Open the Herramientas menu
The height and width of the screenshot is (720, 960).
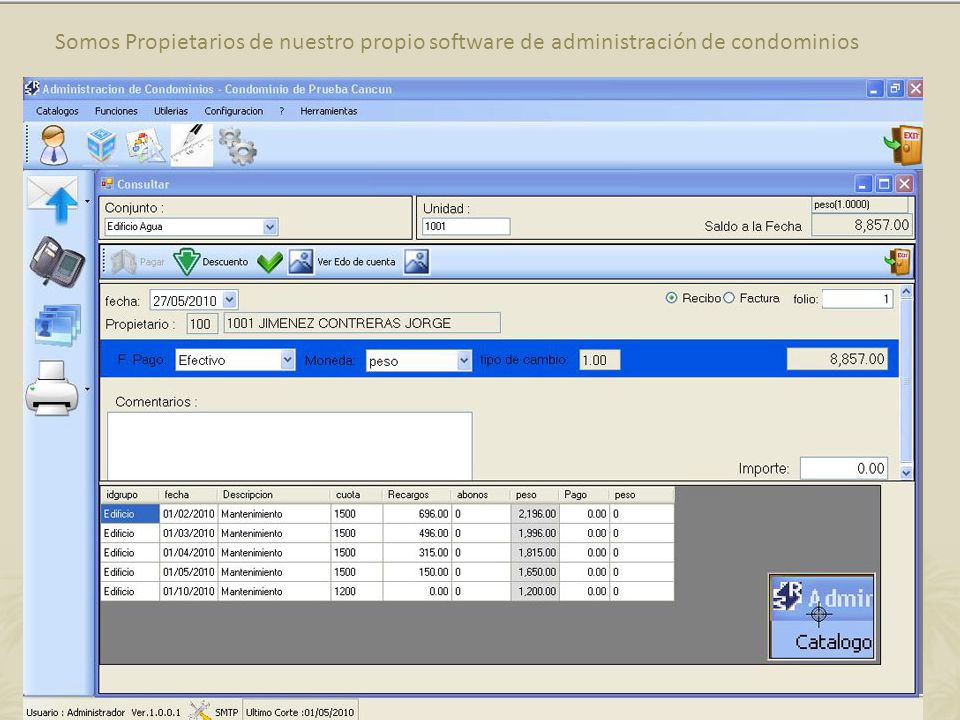pos(328,111)
